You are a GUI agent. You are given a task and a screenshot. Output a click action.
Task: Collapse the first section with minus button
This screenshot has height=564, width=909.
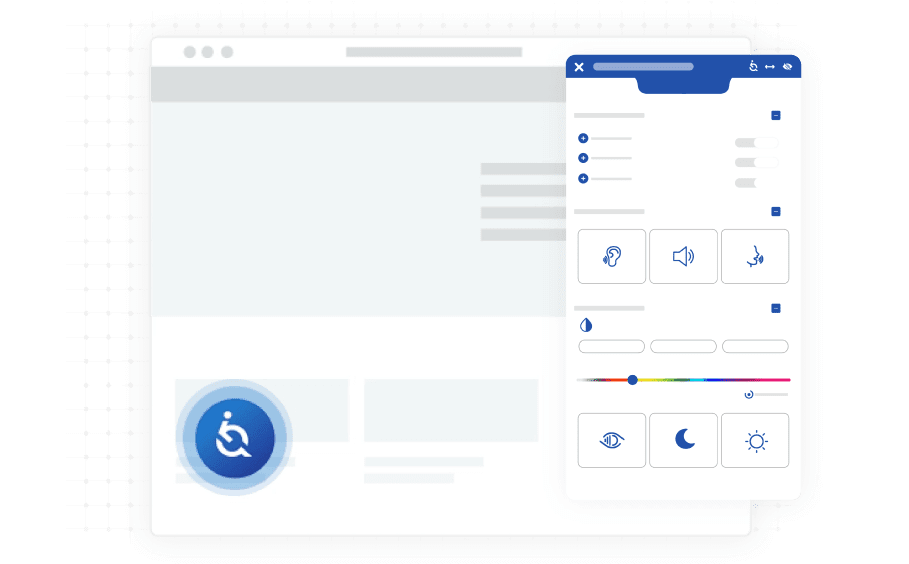tap(776, 115)
